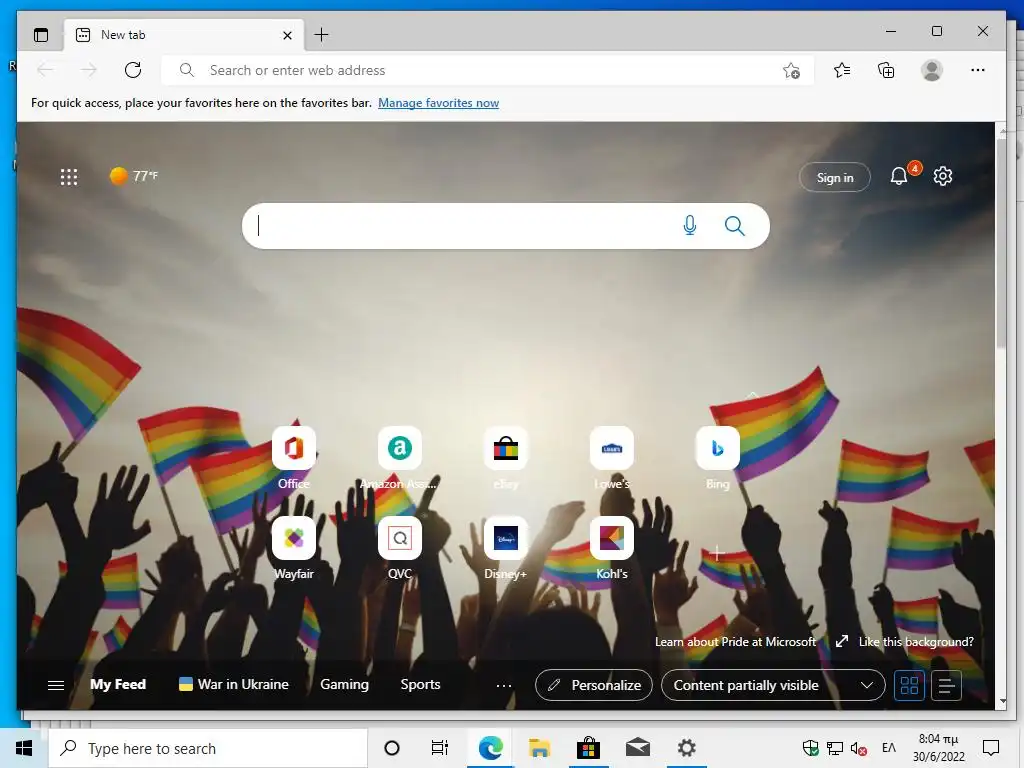Open the Action Center notifications
Viewport: 1024px width, 768px height.
click(991, 748)
